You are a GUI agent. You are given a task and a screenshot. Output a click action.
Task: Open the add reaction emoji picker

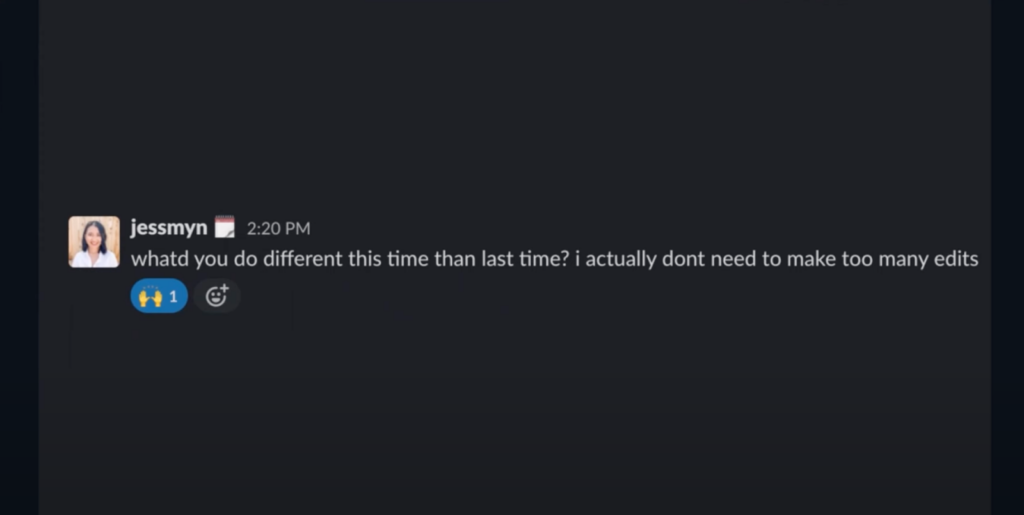click(x=217, y=296)
